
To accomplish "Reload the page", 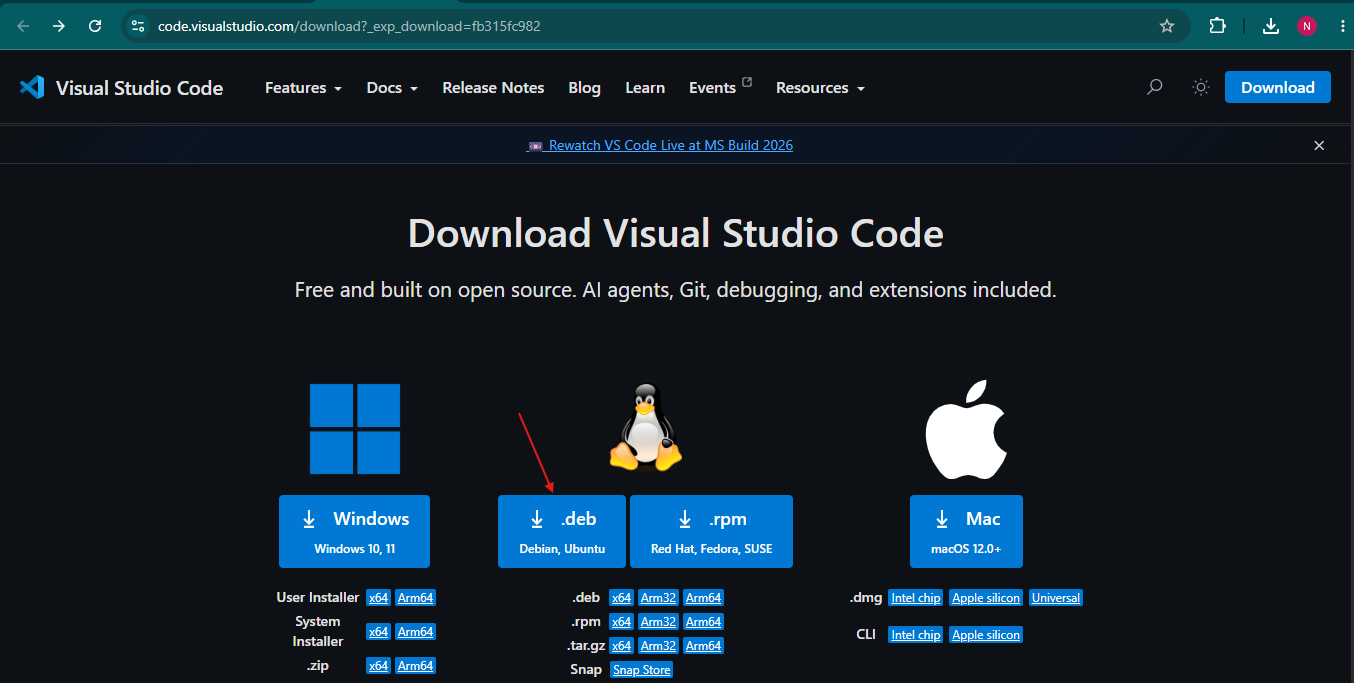I will point(95,26).
